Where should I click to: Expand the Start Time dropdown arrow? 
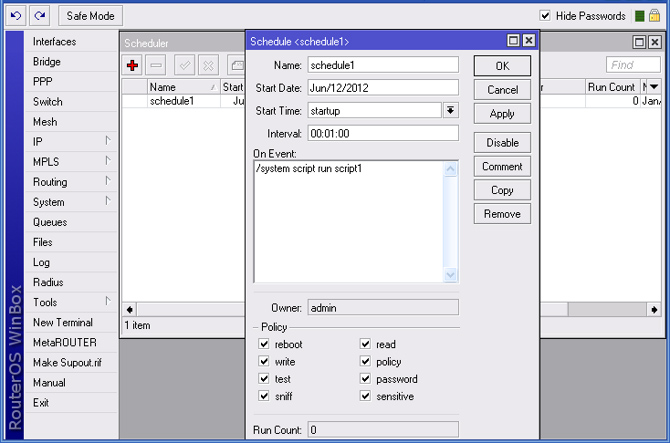pyautogui.click(x=450, y=110)
